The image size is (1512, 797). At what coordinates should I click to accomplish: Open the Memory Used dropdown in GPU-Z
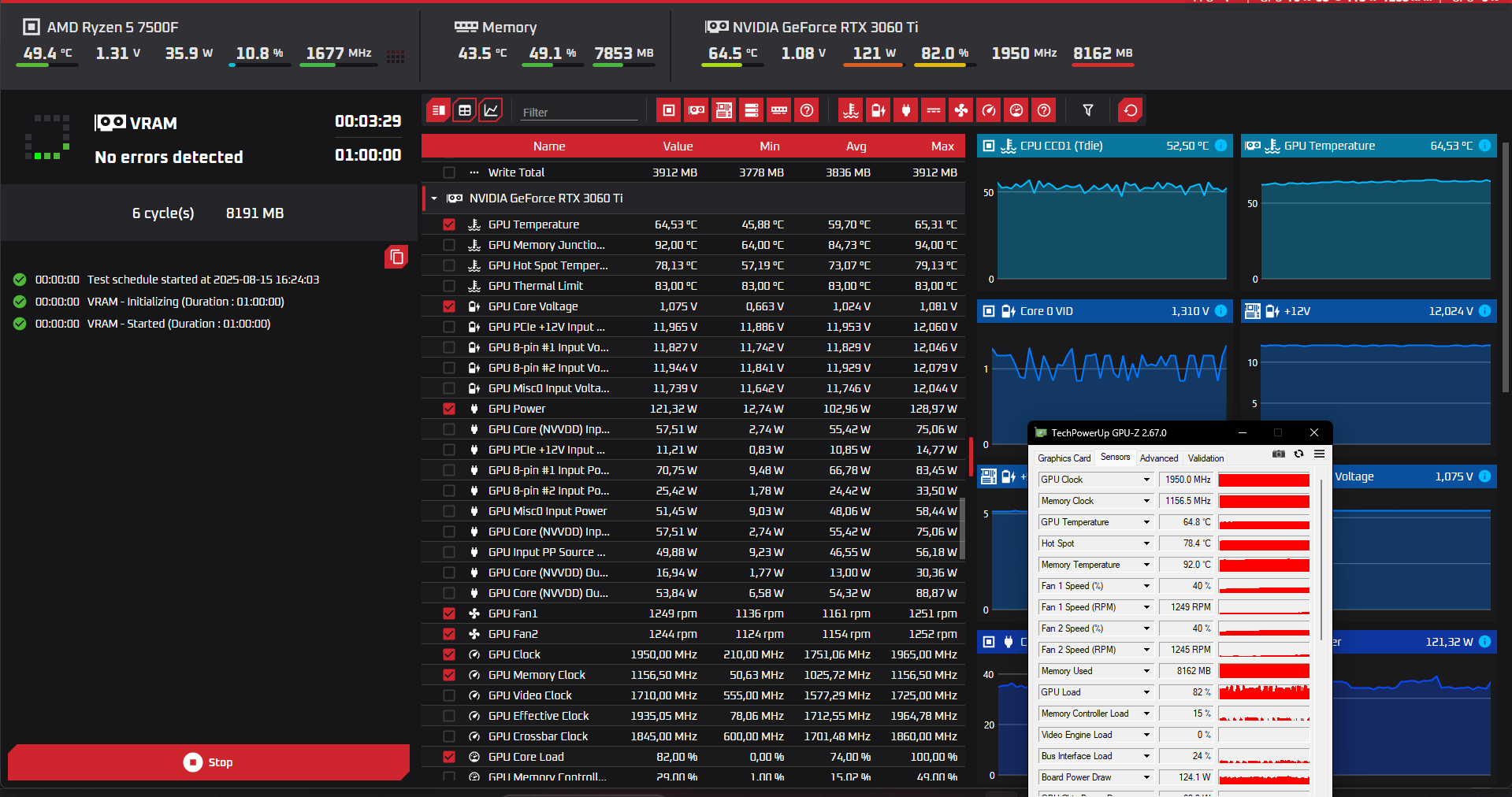click(x=1146, y=671)
